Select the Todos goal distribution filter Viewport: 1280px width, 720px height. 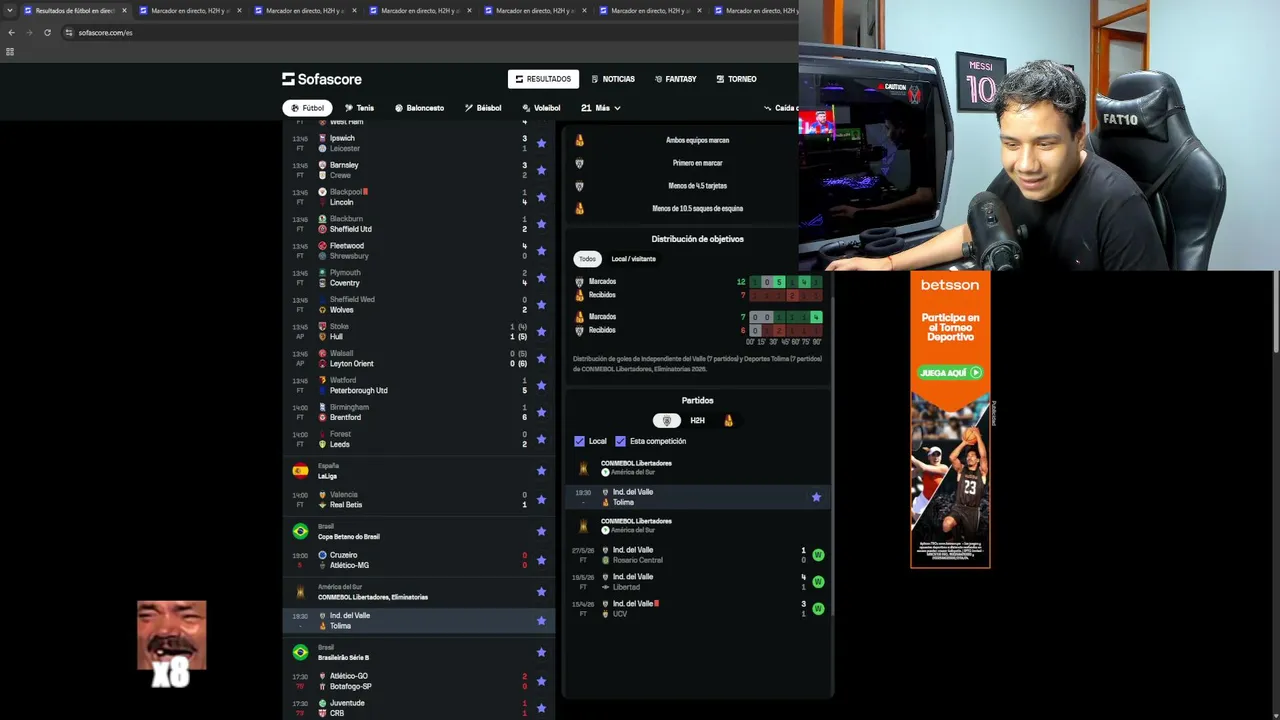(x=587, y=259)
